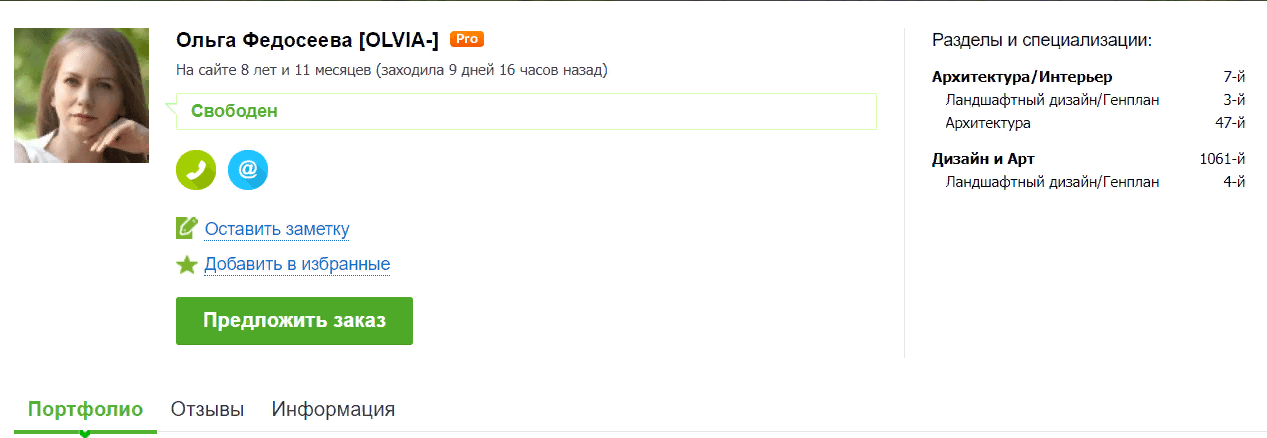Click the orange Pro badge
1267x438 pixels.
coord(467,39)
